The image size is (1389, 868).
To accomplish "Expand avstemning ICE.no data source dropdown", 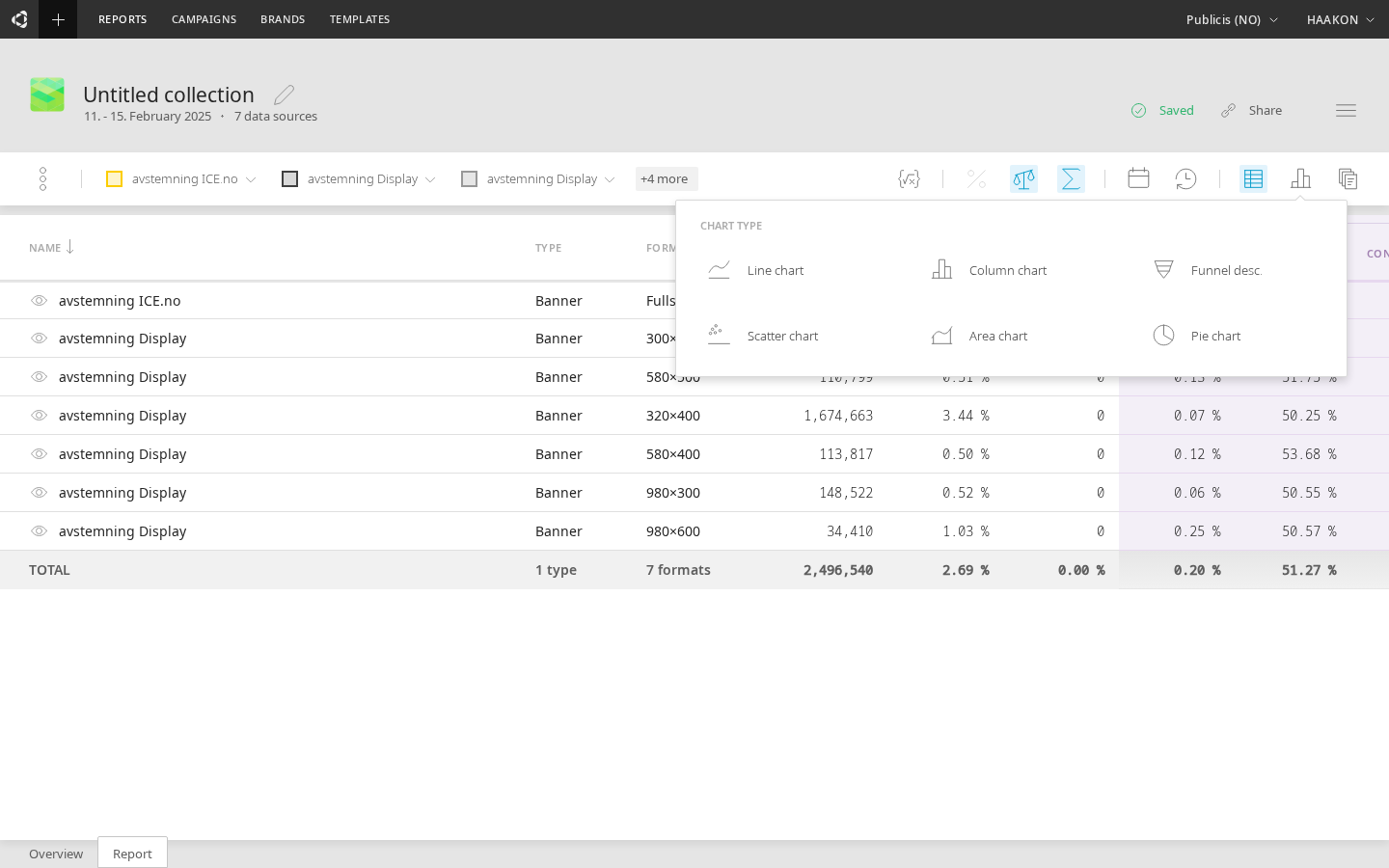I will point(251,179).
